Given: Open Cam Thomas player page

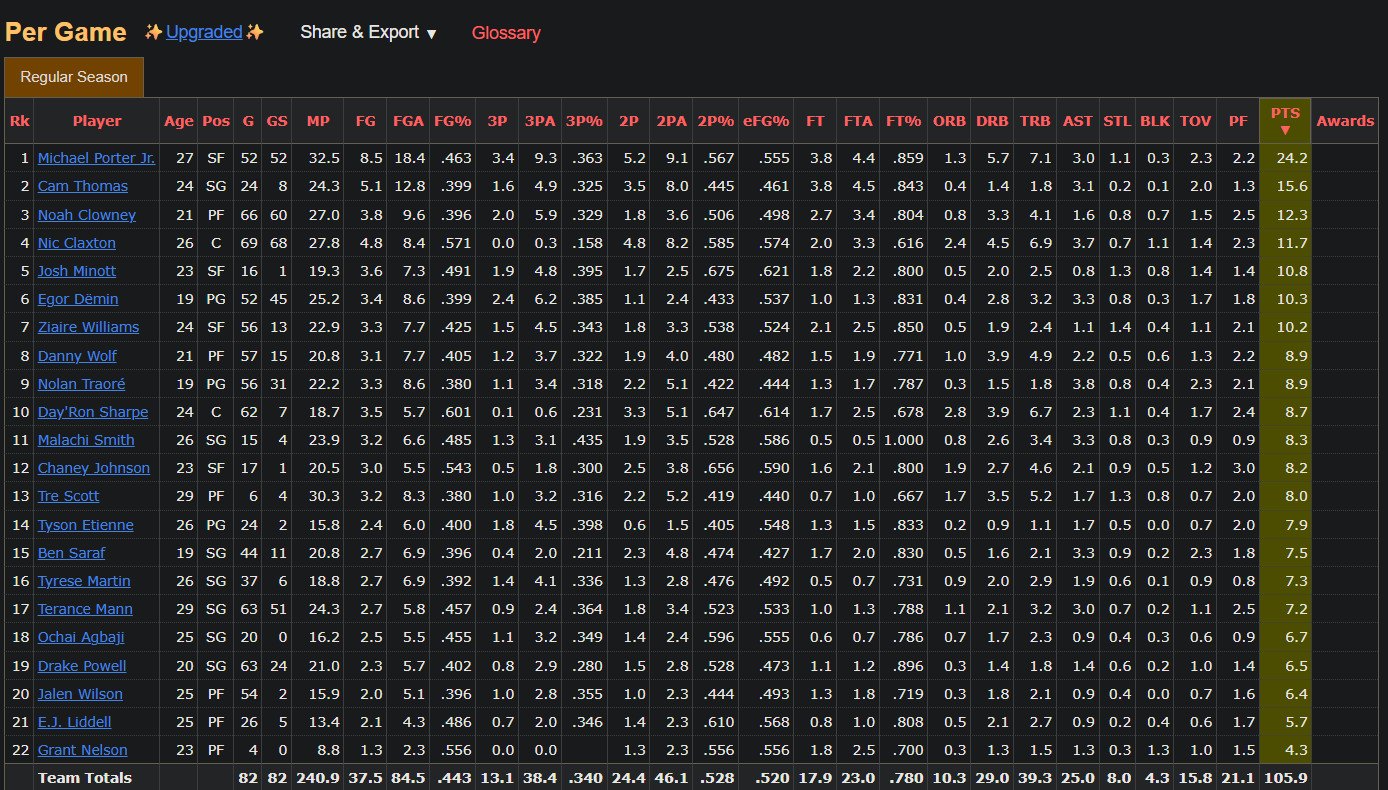Looking at the screenshot, I should coord(83,186).
